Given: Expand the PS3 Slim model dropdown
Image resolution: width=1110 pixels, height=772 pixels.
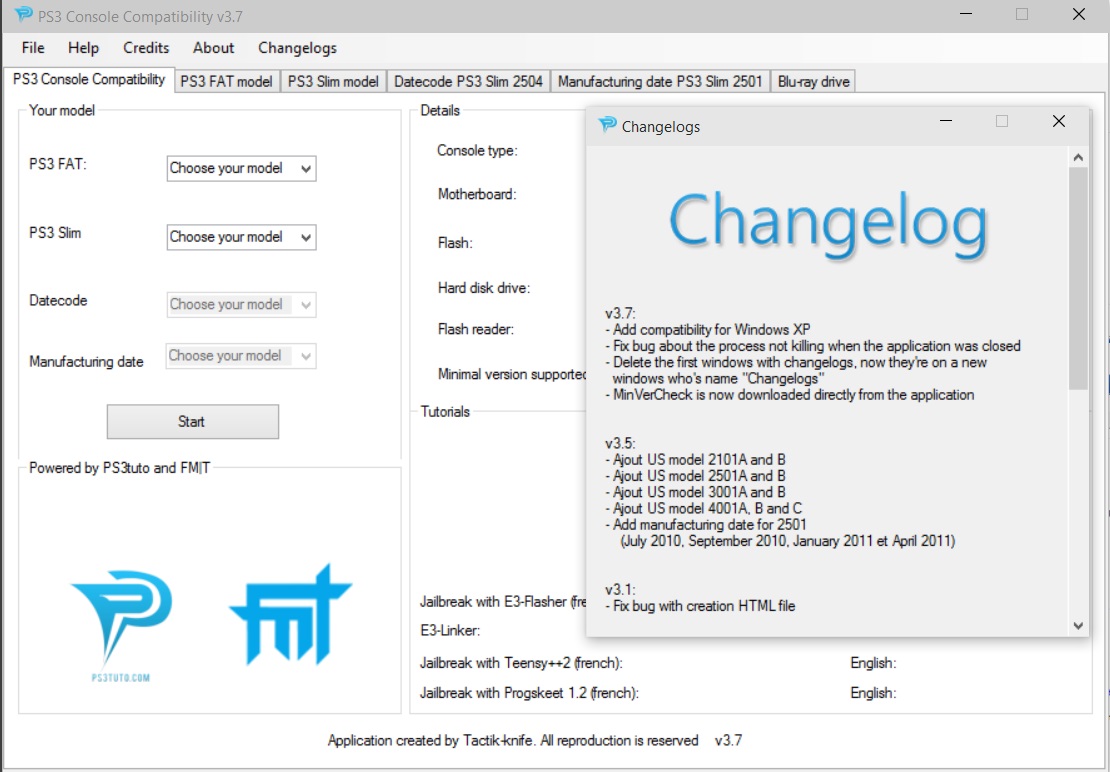Looking at the screenshot, I should pos(241,237).
